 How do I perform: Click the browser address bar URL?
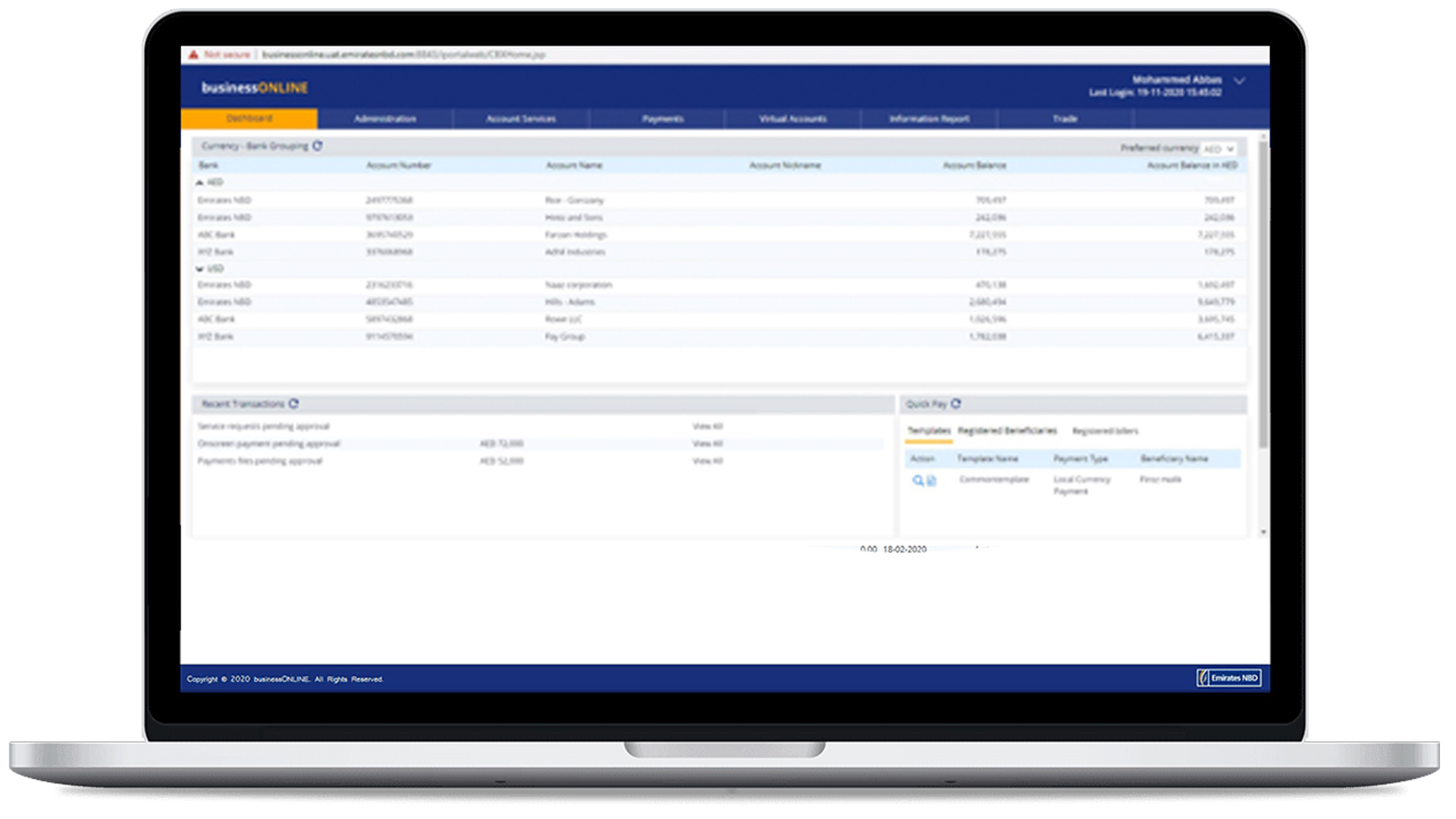pyautogui.click(x=403, y=55)
